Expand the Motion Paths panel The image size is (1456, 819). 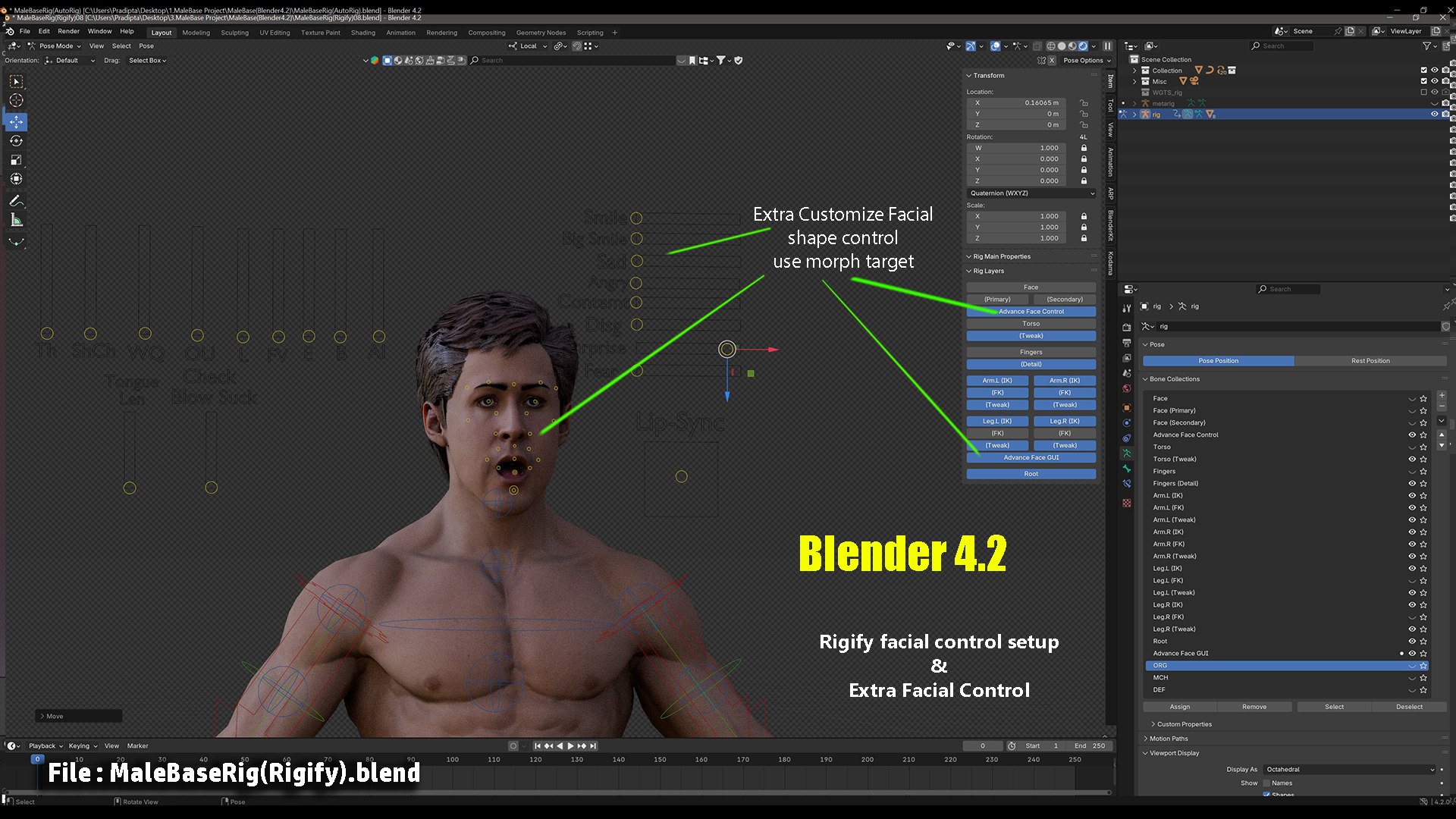(x=1168, y=739)
